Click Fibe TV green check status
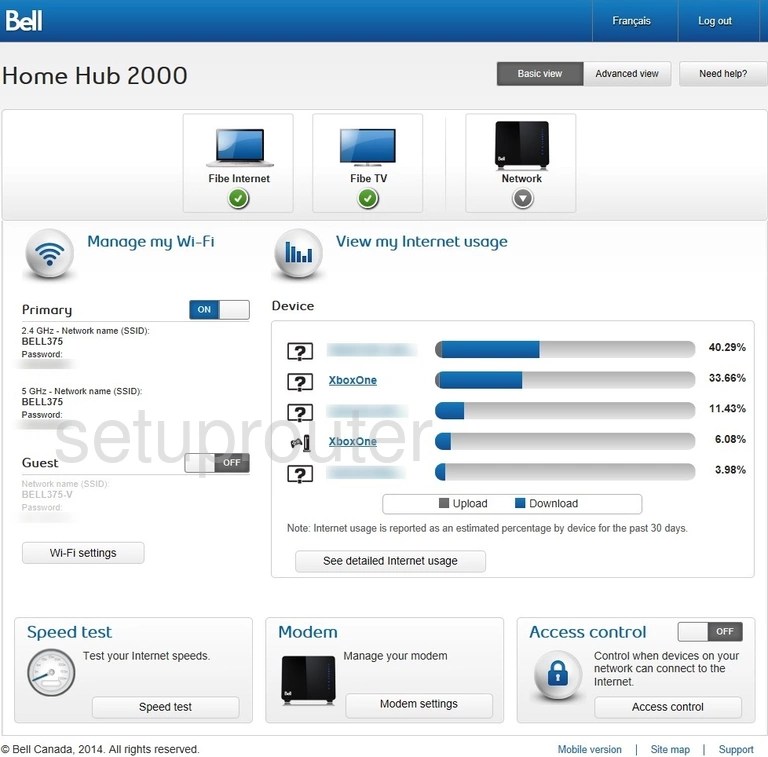The height and width of the screenshot is (757, 768). [368, 199]
